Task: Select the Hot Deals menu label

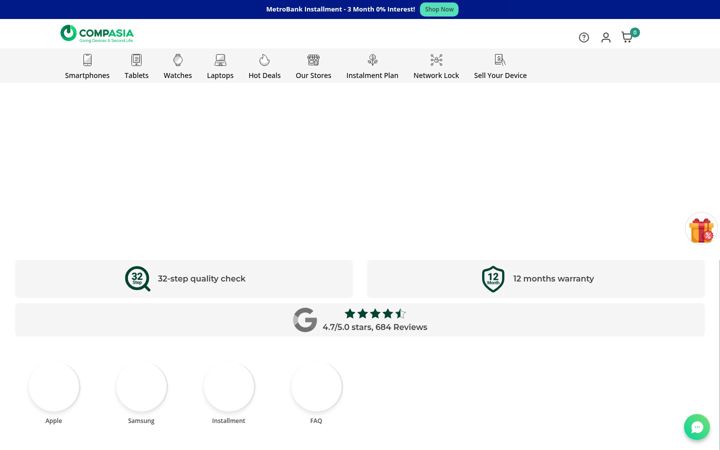Action: click(x=264, y=75)
